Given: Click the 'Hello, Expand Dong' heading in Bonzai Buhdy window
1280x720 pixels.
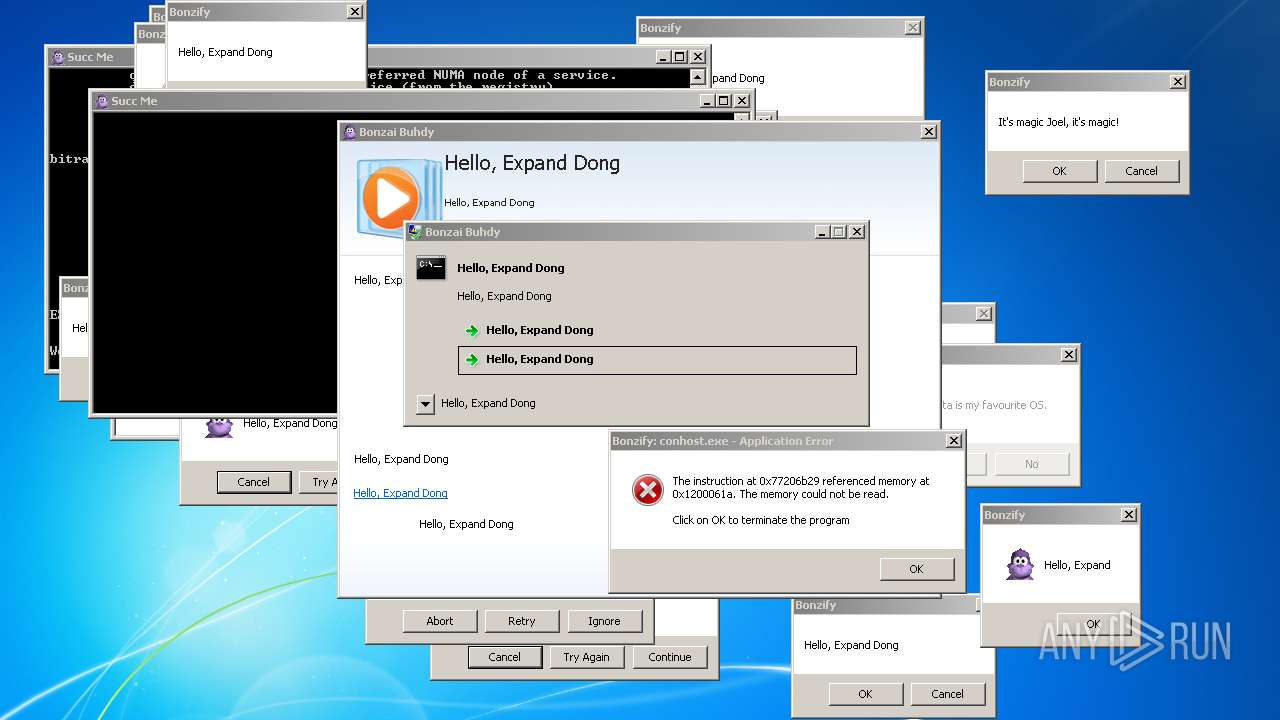Looking at the screenshot, I should pyautogui.click(x=532, y=163).
